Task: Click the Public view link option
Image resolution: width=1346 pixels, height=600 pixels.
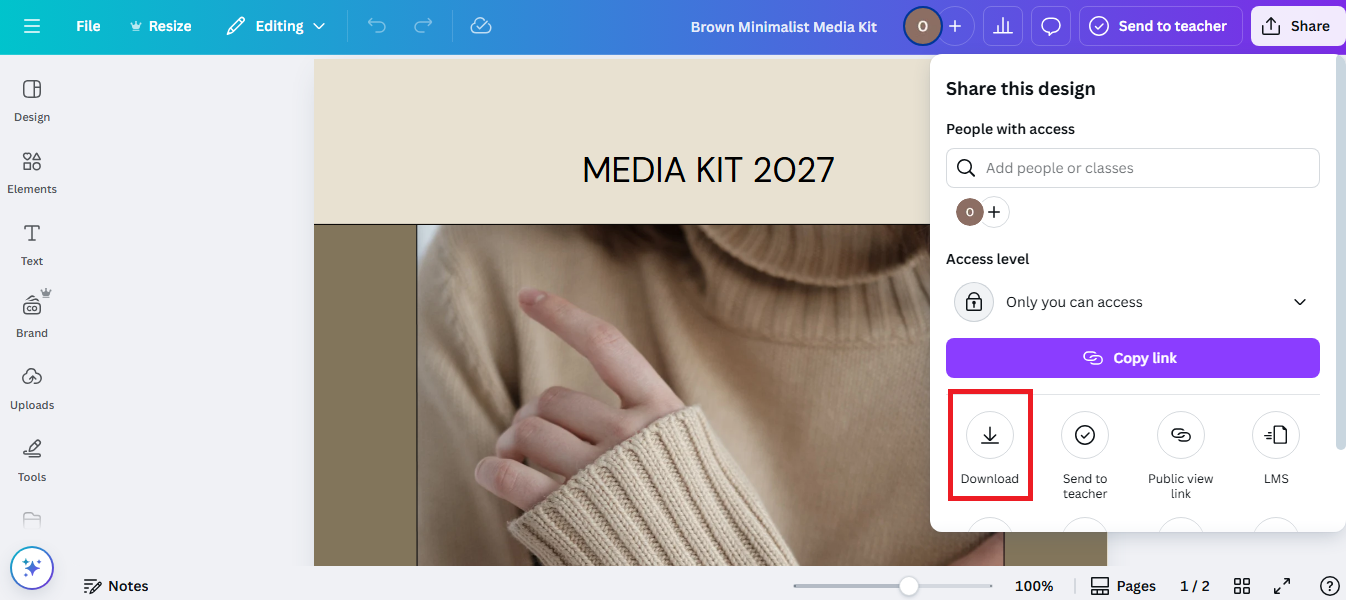Action: pos(1180,434)
